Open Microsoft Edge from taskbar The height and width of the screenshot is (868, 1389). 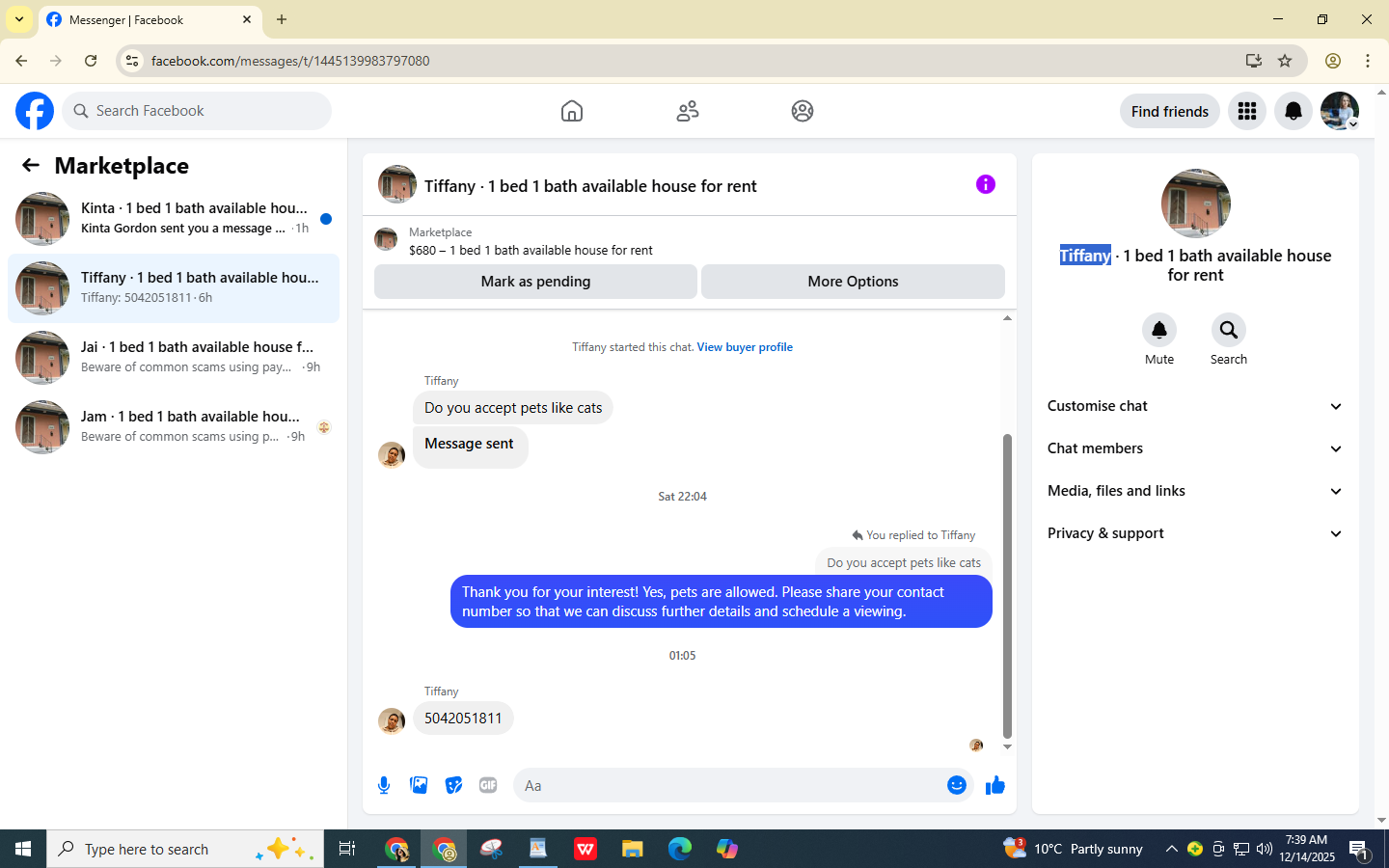click(680, 849)
